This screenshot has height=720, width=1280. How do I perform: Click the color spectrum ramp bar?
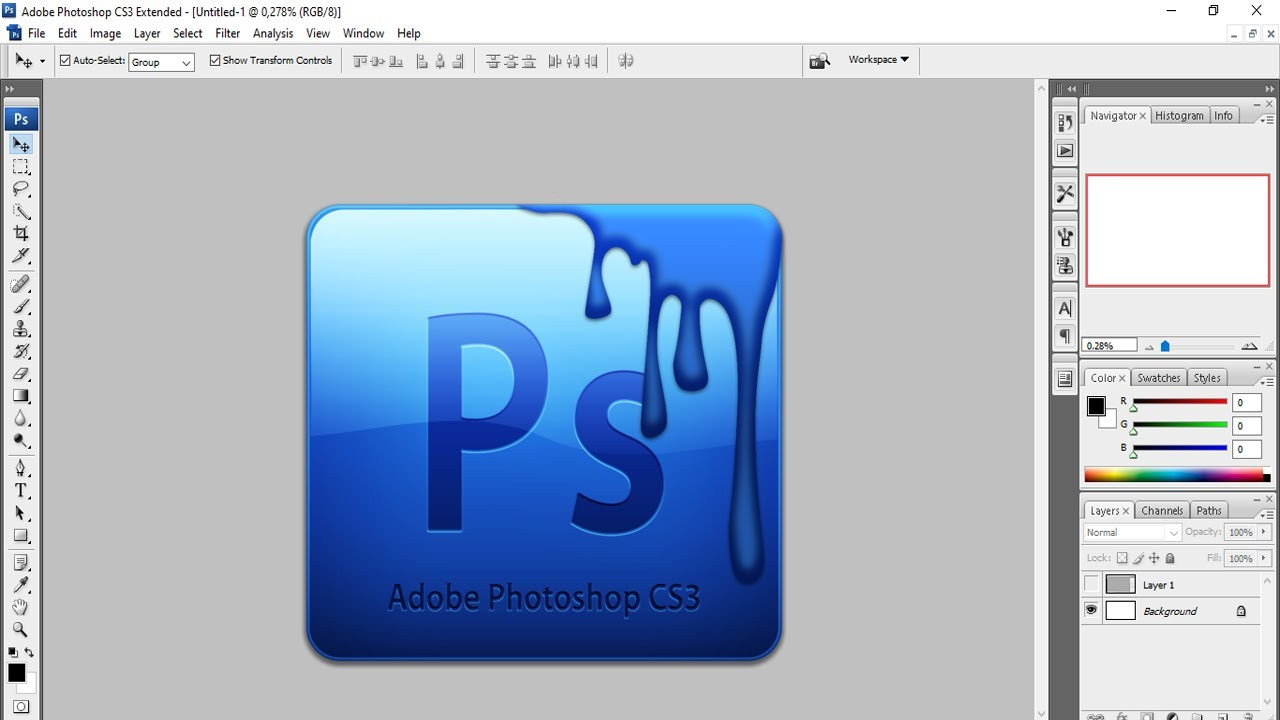(1177, 476)
